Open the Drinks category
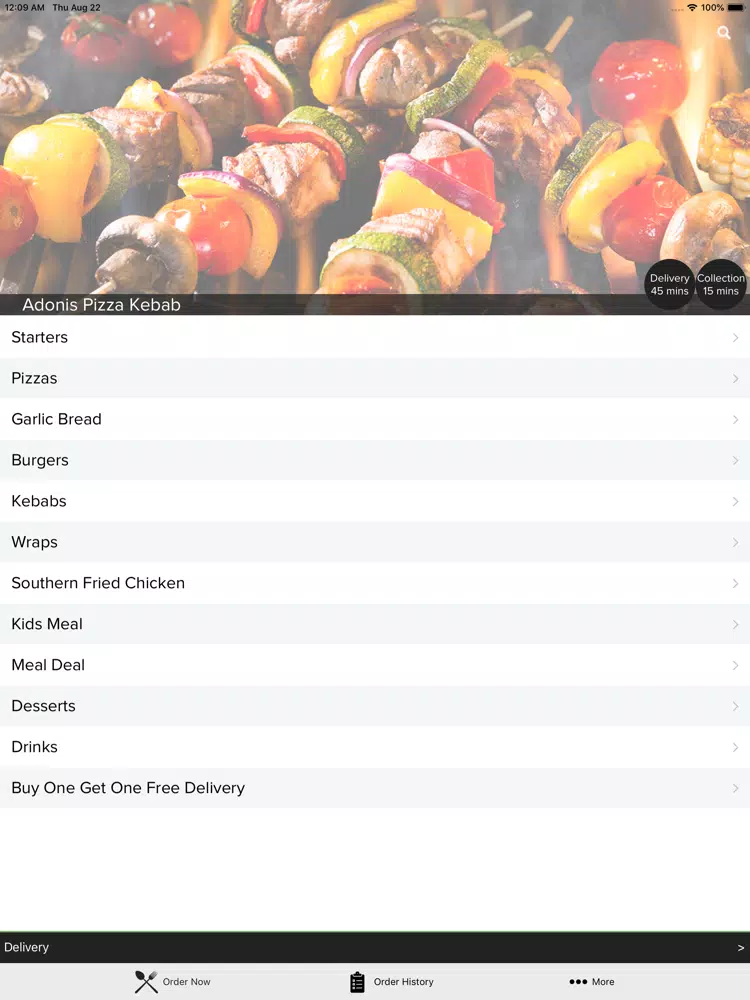Image resolution: width=750 pixels, height=1000 pixels. (x=375, y=747)
